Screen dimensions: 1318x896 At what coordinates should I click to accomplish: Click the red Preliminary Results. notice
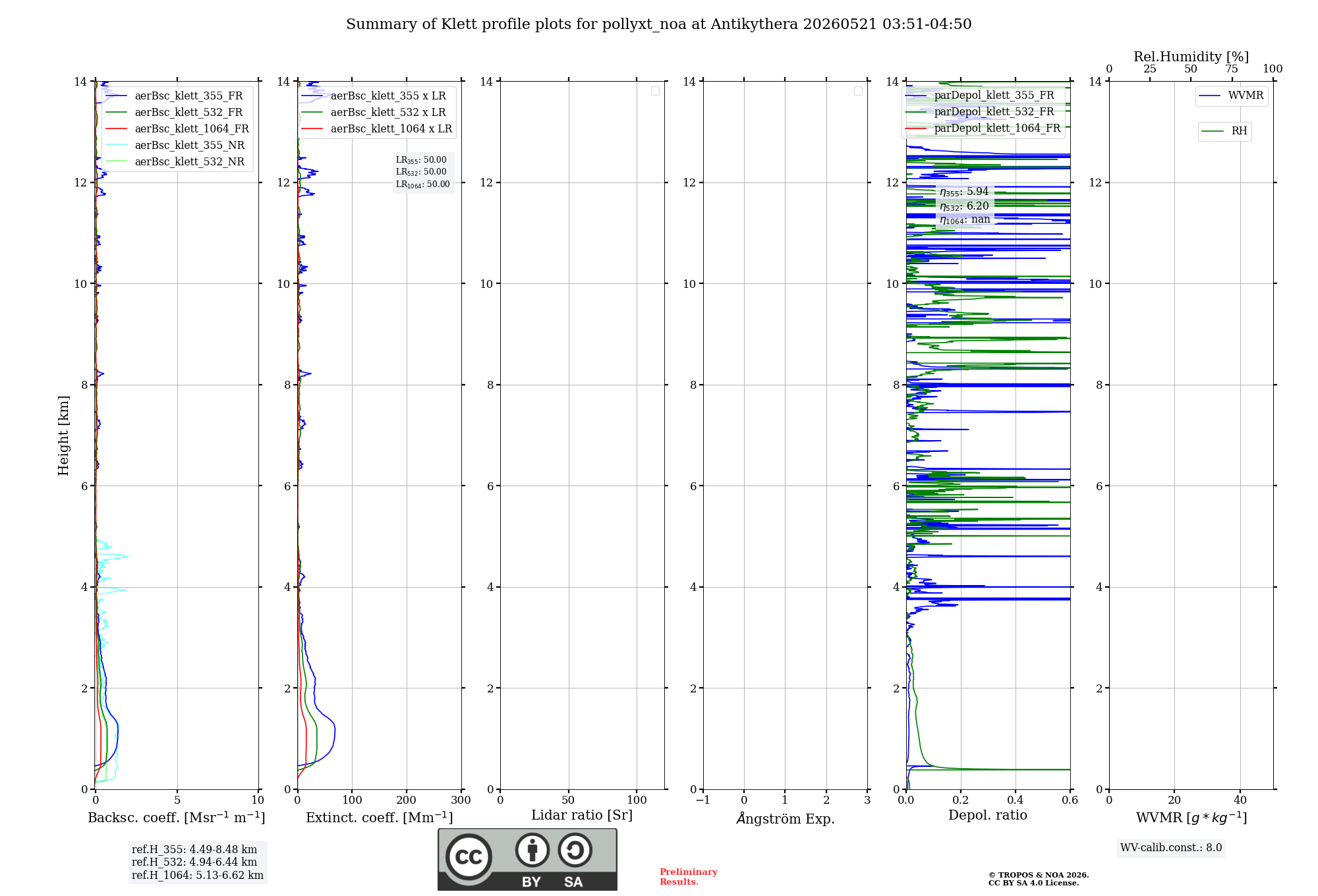[x=689, y=877]
